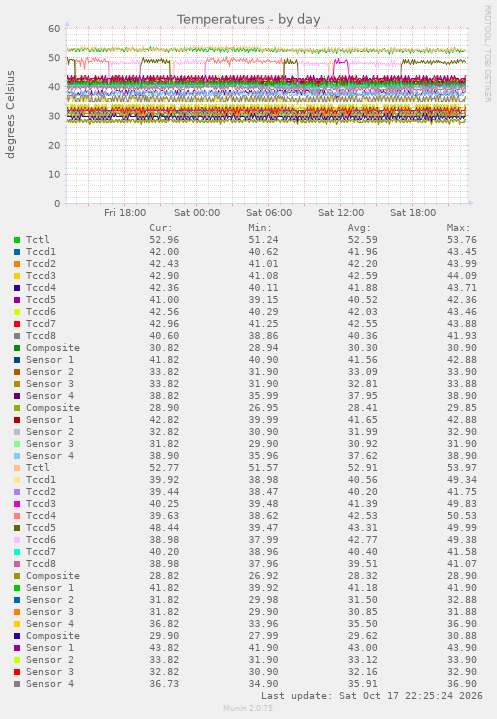Click the 52.59 average value

[362, 240]
